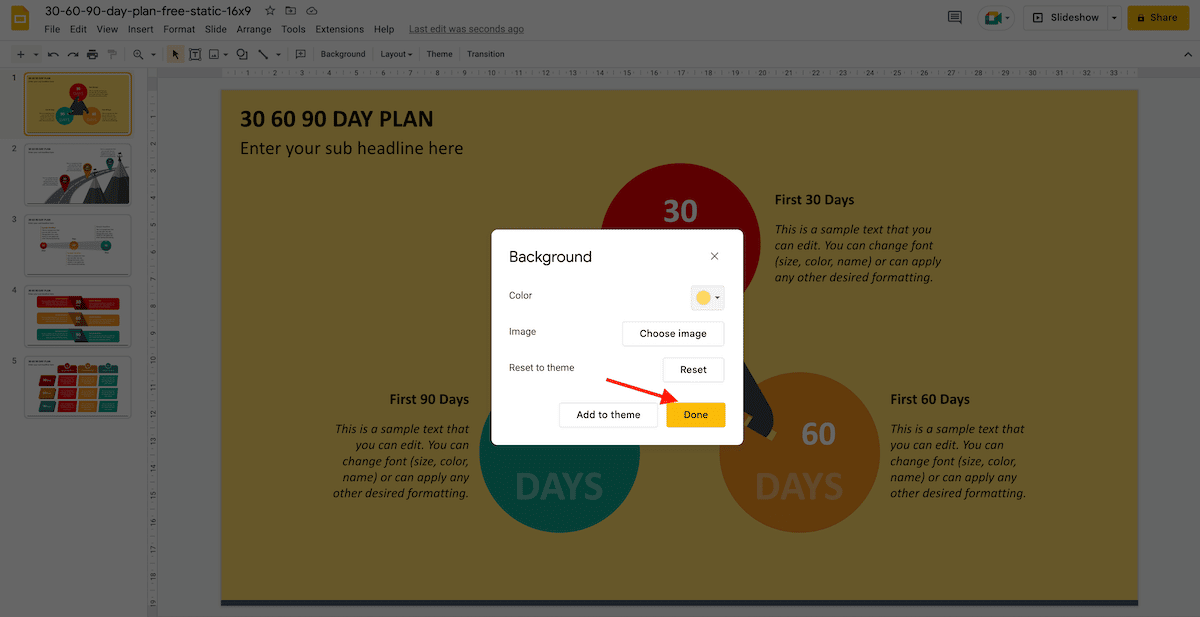
Task: Open the Extensions menu
Action: (x=340, y=29)
